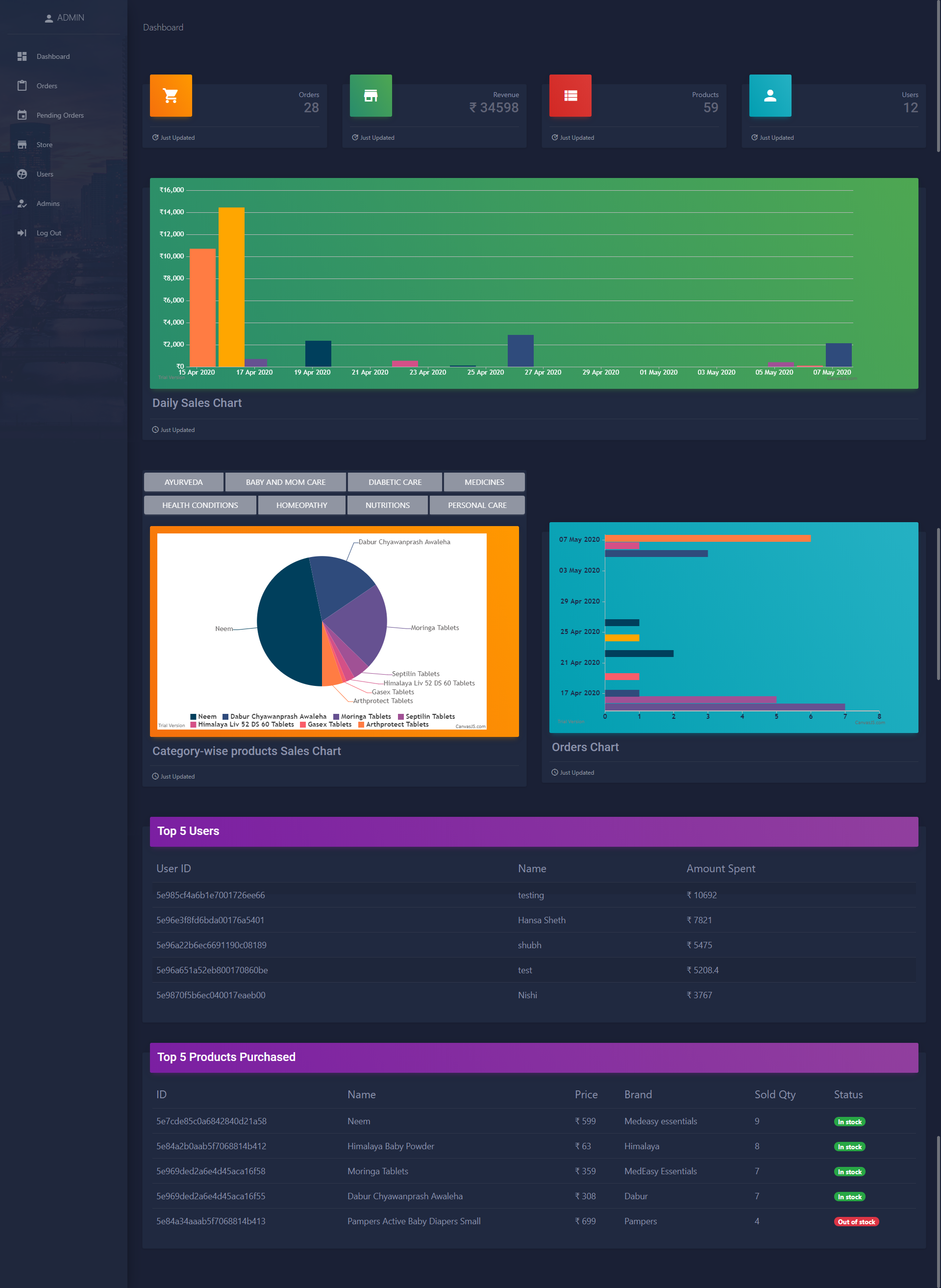Screen dimensions: 941x1288
Task: Toggle Dabur Chyawanprash Awaleha legend swatch
Action: pyautogui.click(x=225, y=717)
